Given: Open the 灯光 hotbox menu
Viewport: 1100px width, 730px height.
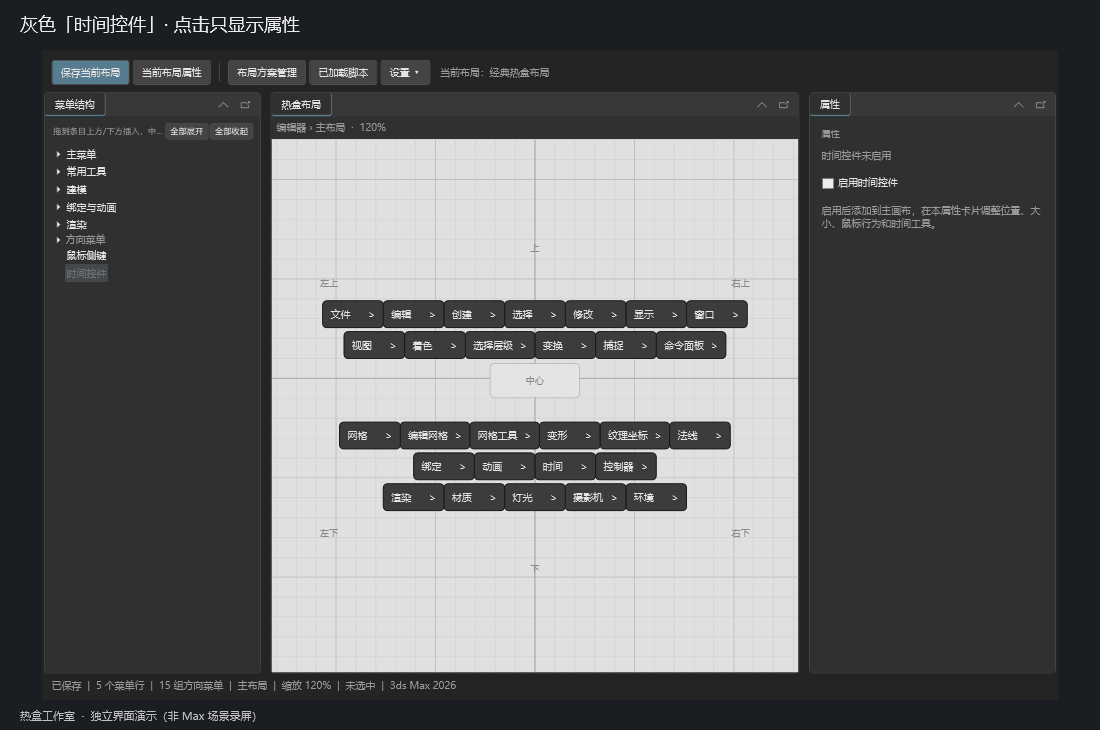Looking at the screenshot, I should pos(535,497).
